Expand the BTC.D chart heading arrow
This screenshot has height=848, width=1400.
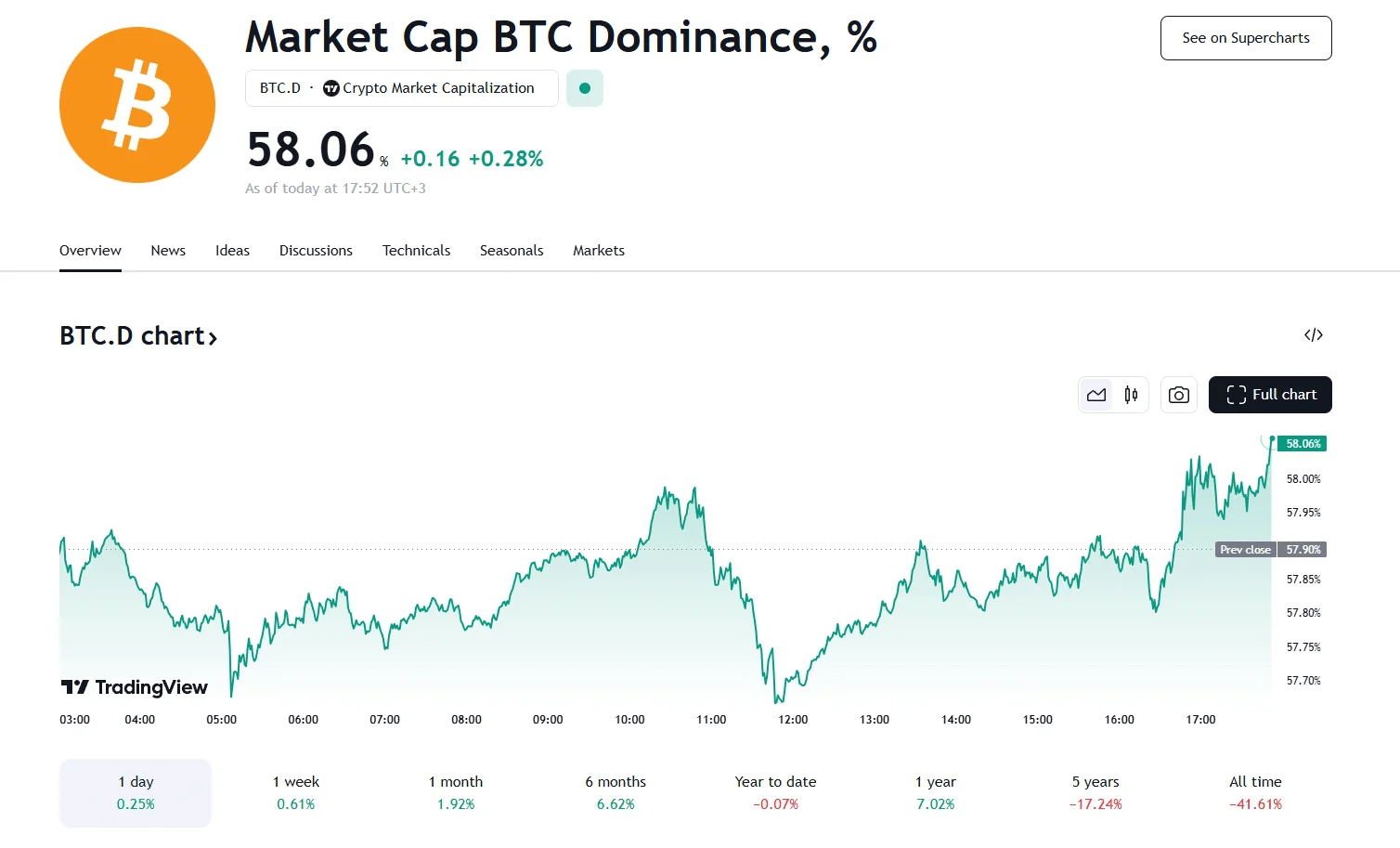click(213, 337)
